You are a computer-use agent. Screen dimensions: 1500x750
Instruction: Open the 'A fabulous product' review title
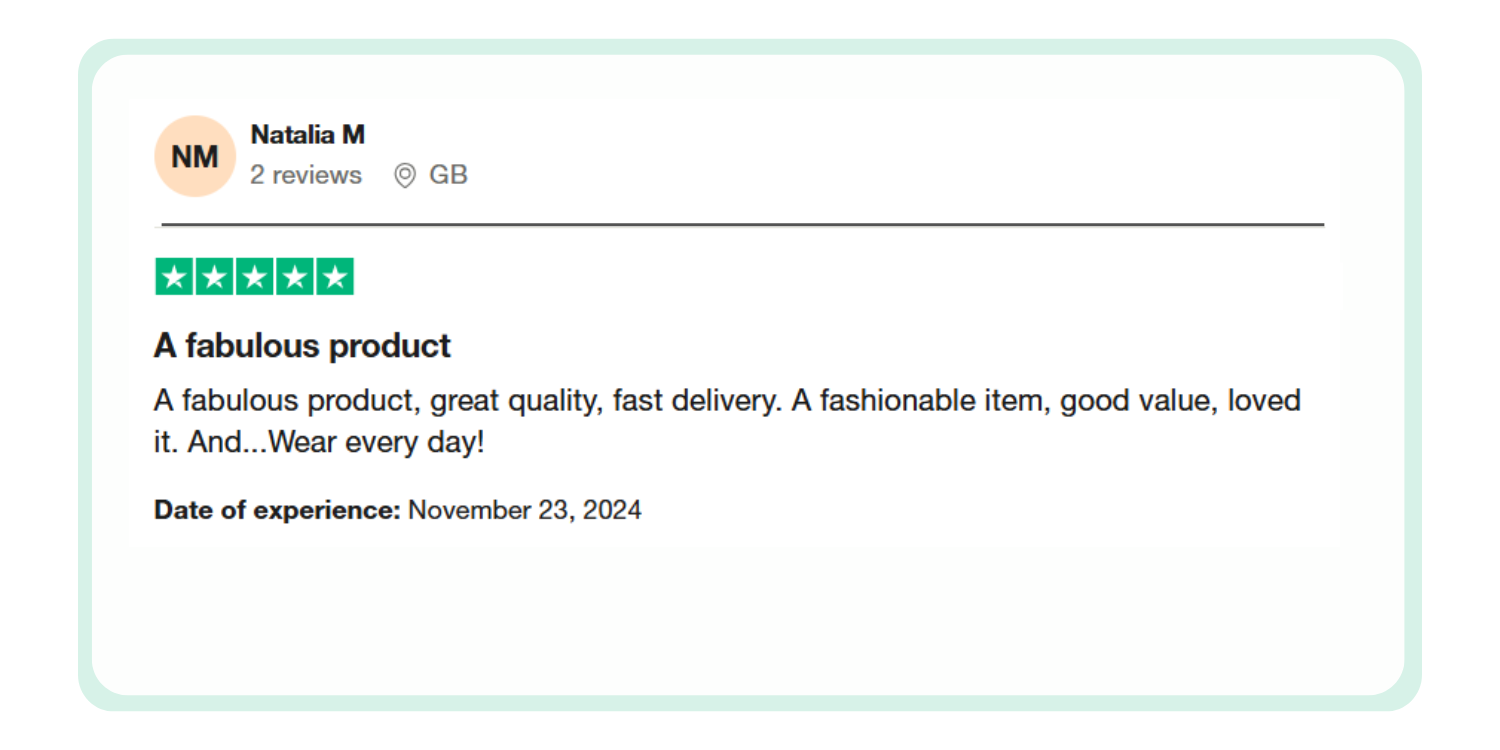click(302, 346)
